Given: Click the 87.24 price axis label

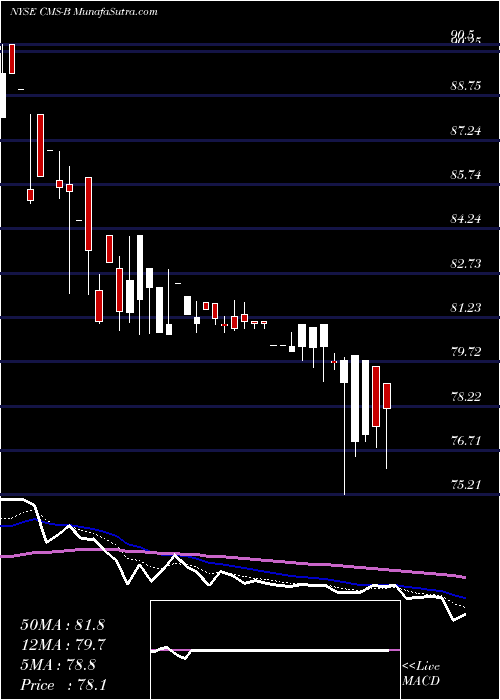Looking at the screenshot, I should point(466,130).
